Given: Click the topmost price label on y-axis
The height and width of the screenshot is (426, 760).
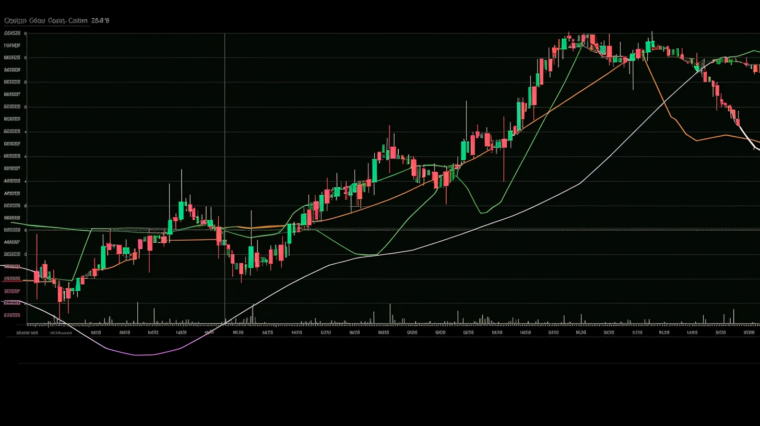Looking at the screenshot, I should pos(13,34).
